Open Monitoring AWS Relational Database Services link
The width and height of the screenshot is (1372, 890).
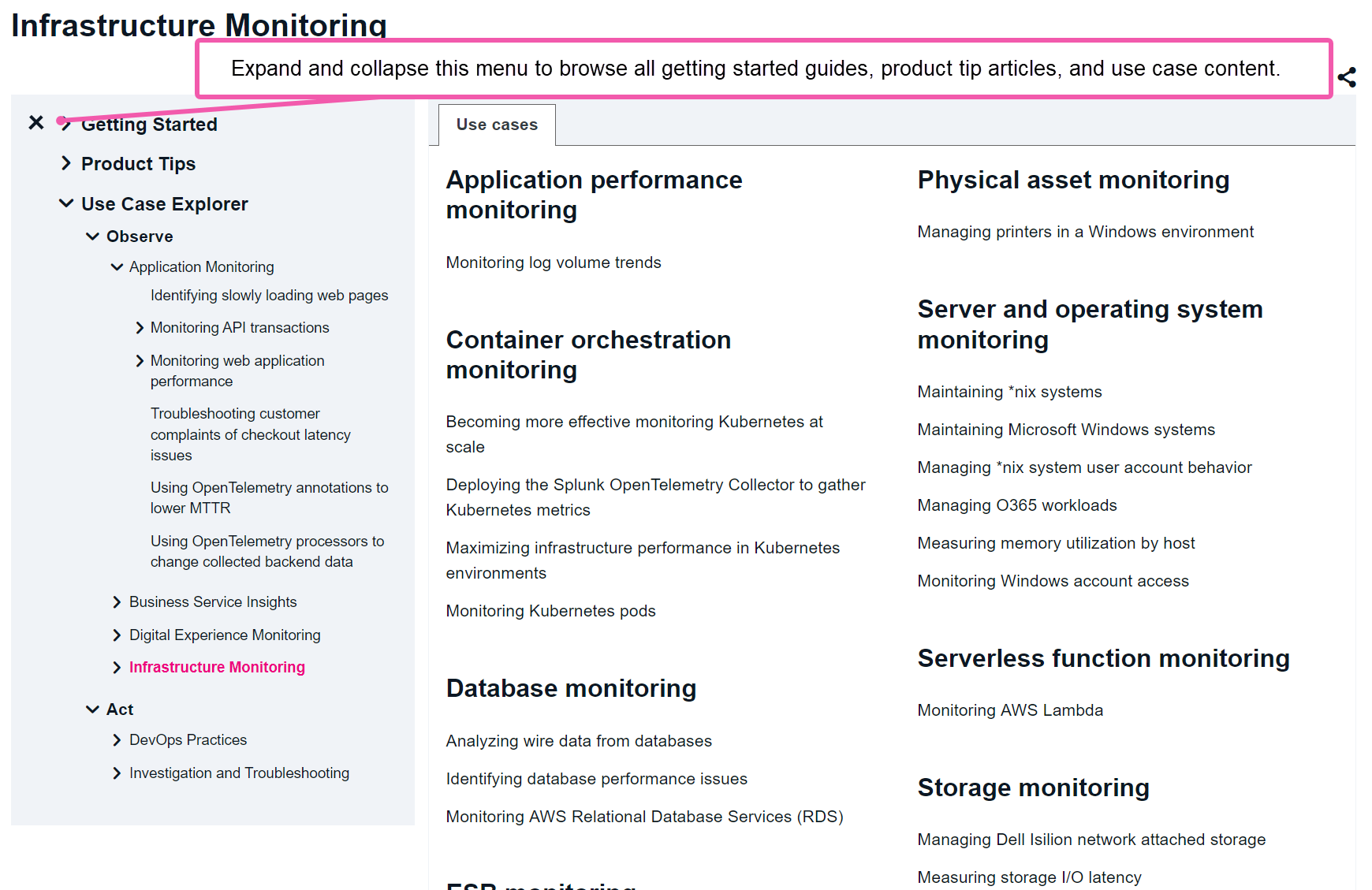(x=644, y=817)
